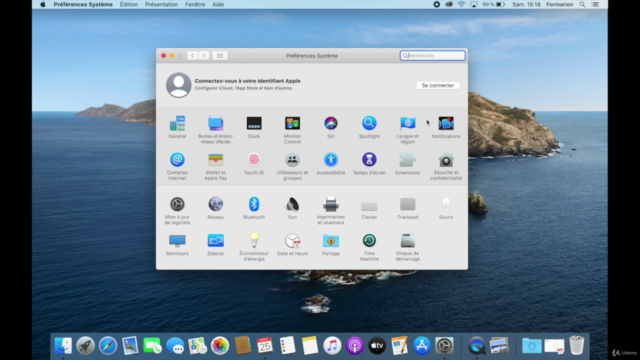The height and width of the screenshot is (360, 640).
Task: Open Mise à jour de logiciels pane
Action: (177, 204)
